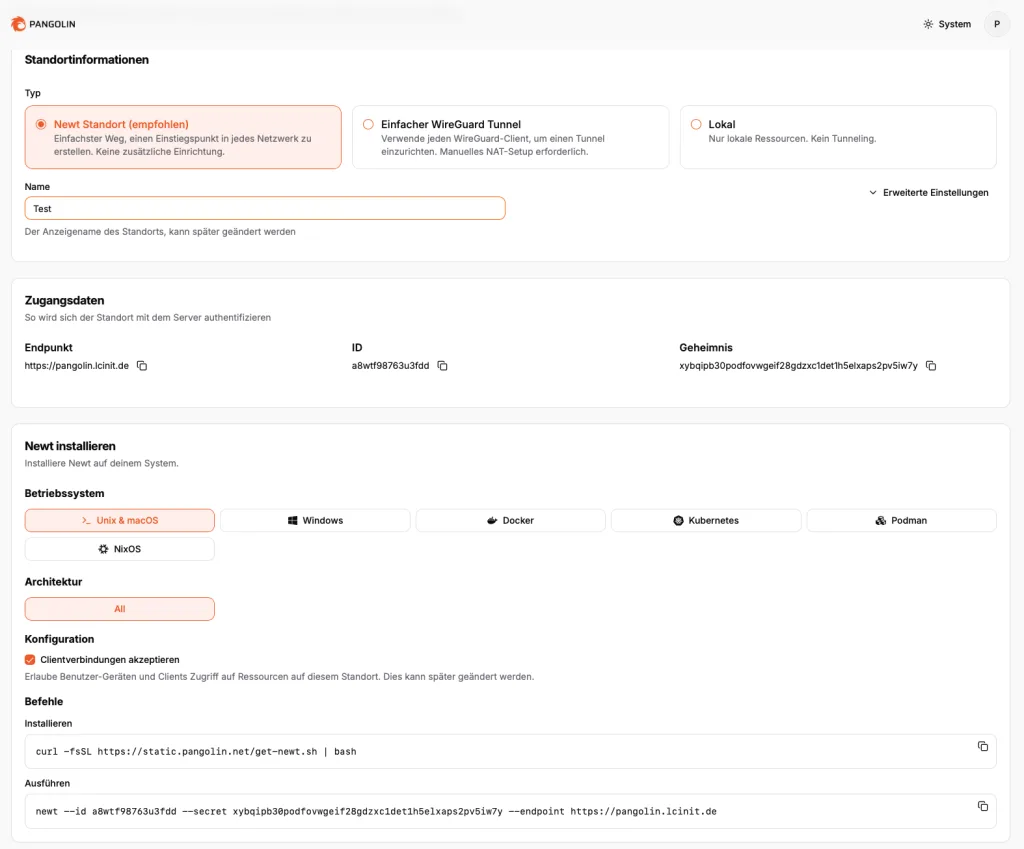1024x849 pixels.
Task: Copy the Geheimnis secret value
Action: (x=930, y=366)
